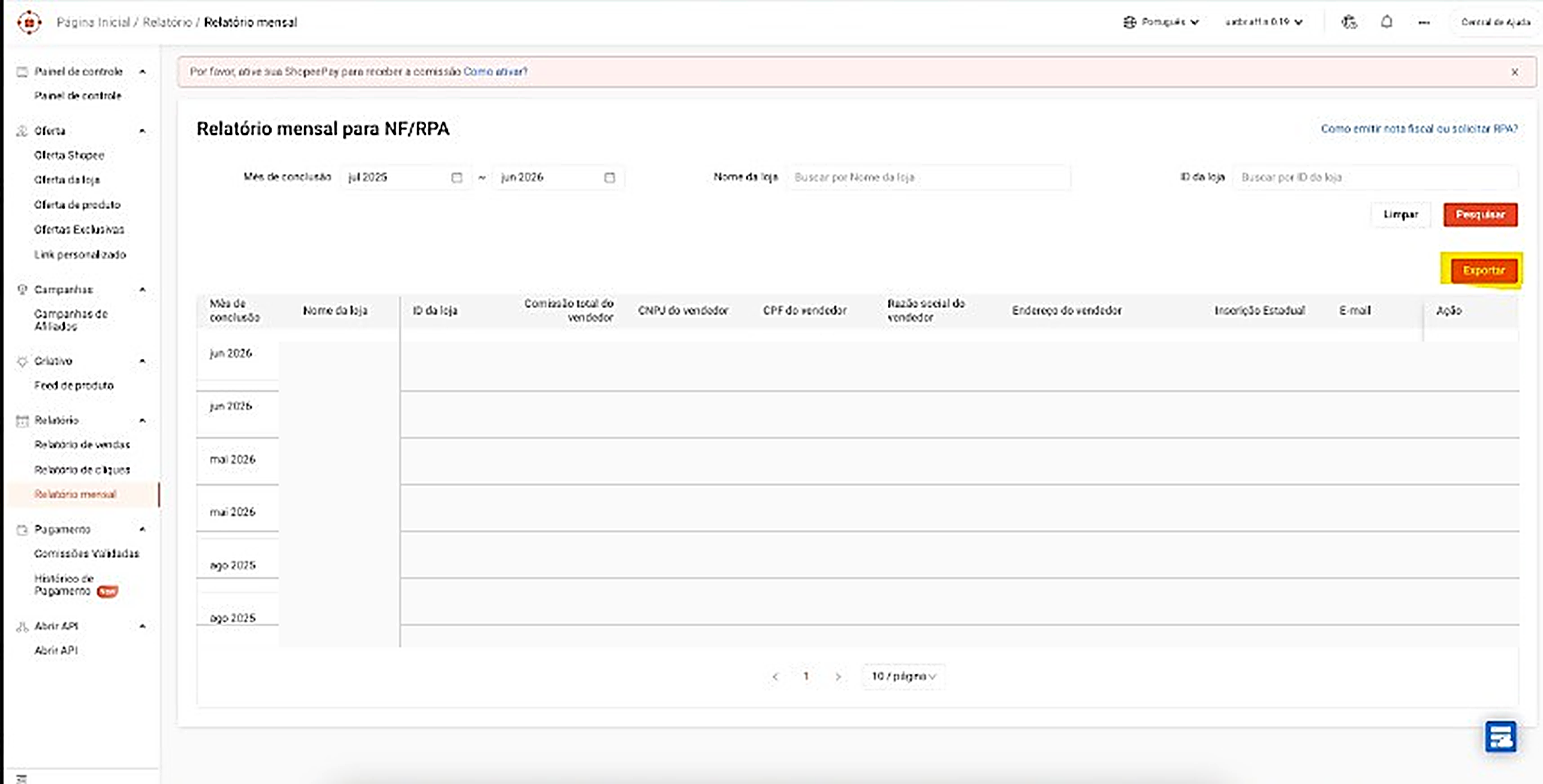This screenshot has height=784, width=1543.
Task: Collapse the Pagamento section chevron
Action: click(x=143, y=529)
